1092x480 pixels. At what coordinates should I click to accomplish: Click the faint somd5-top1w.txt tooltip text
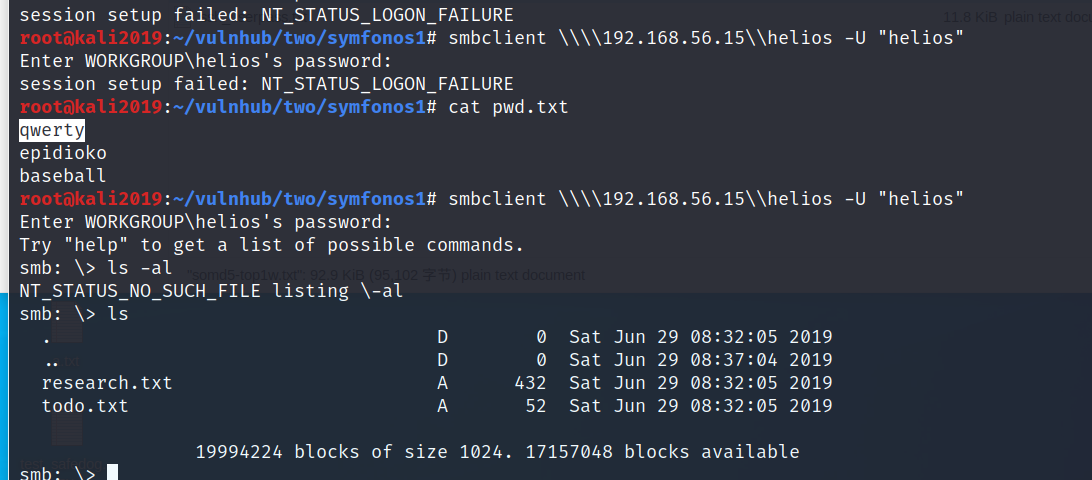pos(386,275)
